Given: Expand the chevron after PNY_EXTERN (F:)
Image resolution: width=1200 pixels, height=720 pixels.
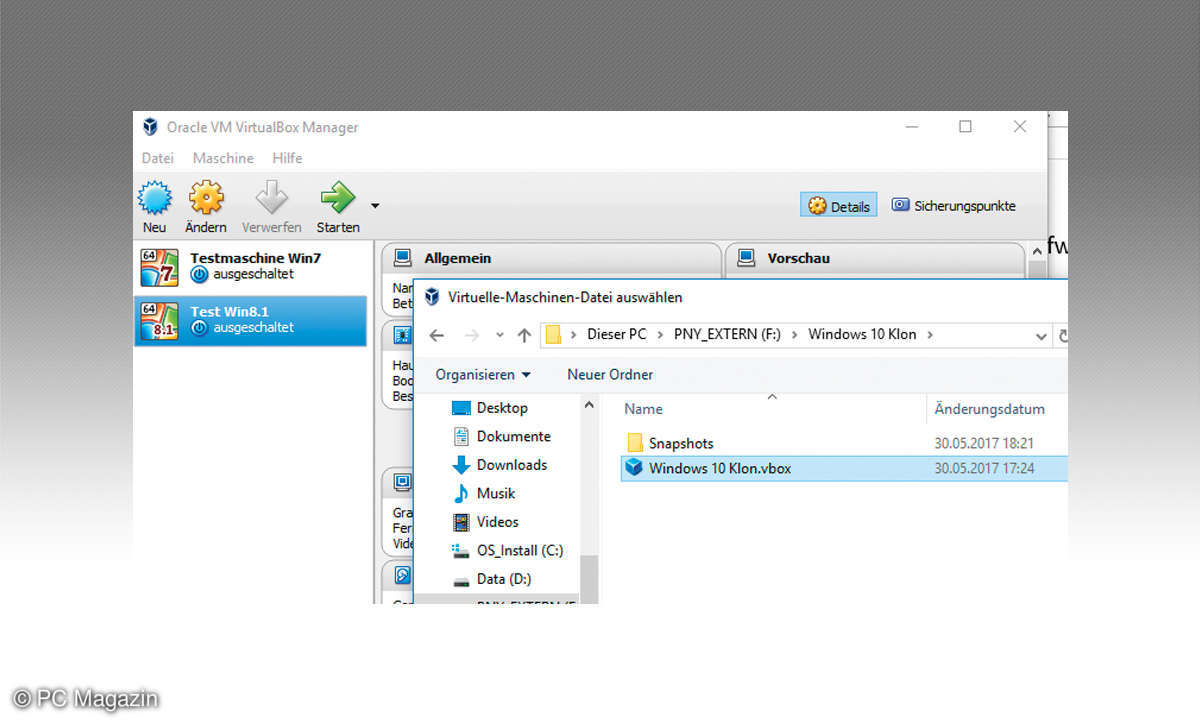Looking at the screenshot, I should (795, 335).
